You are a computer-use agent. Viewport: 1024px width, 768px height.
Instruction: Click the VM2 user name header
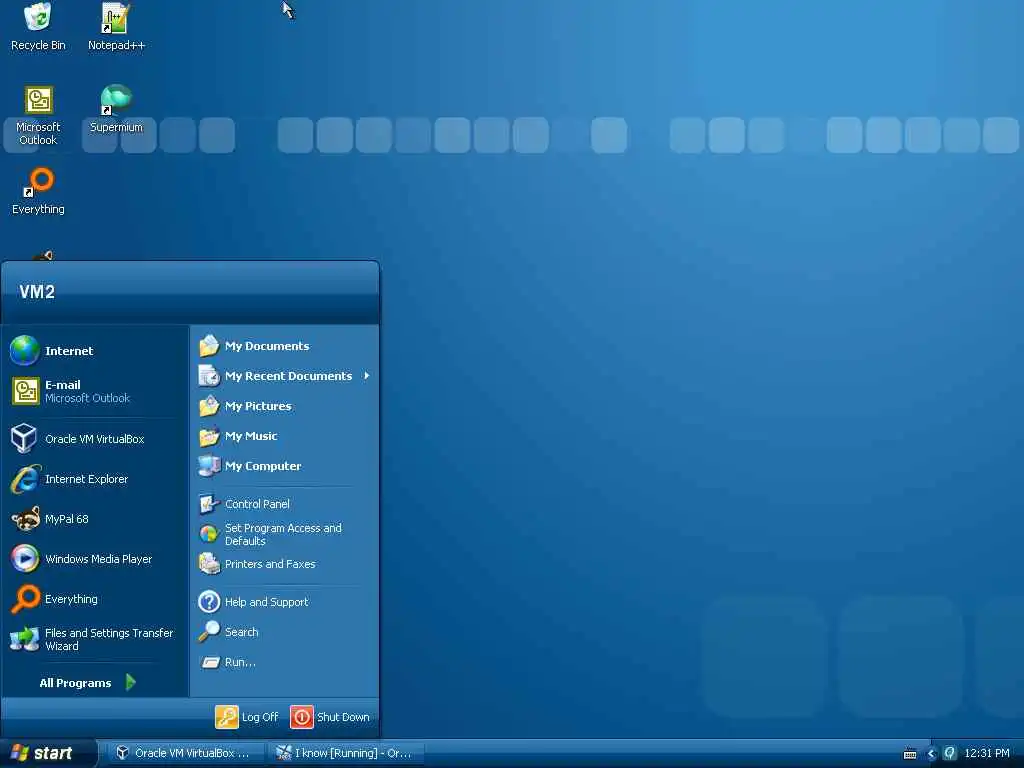(x=37, y=292)
